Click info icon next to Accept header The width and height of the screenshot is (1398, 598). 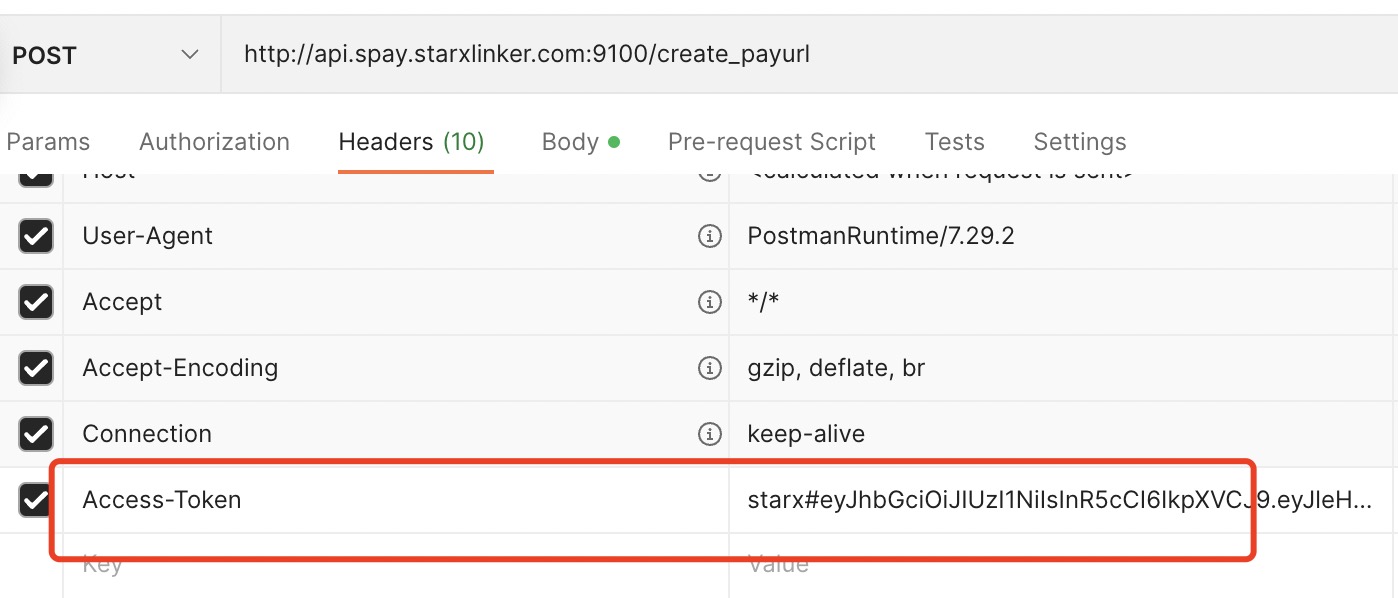709,302
